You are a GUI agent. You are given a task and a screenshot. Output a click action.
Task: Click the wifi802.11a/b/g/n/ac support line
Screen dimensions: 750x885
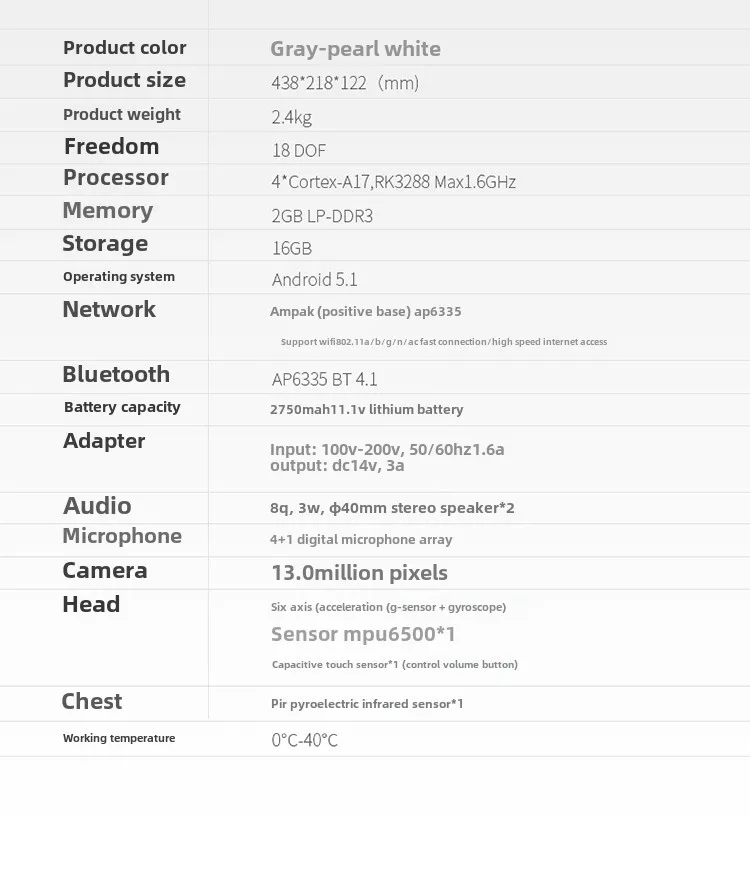tap(443, 342)
